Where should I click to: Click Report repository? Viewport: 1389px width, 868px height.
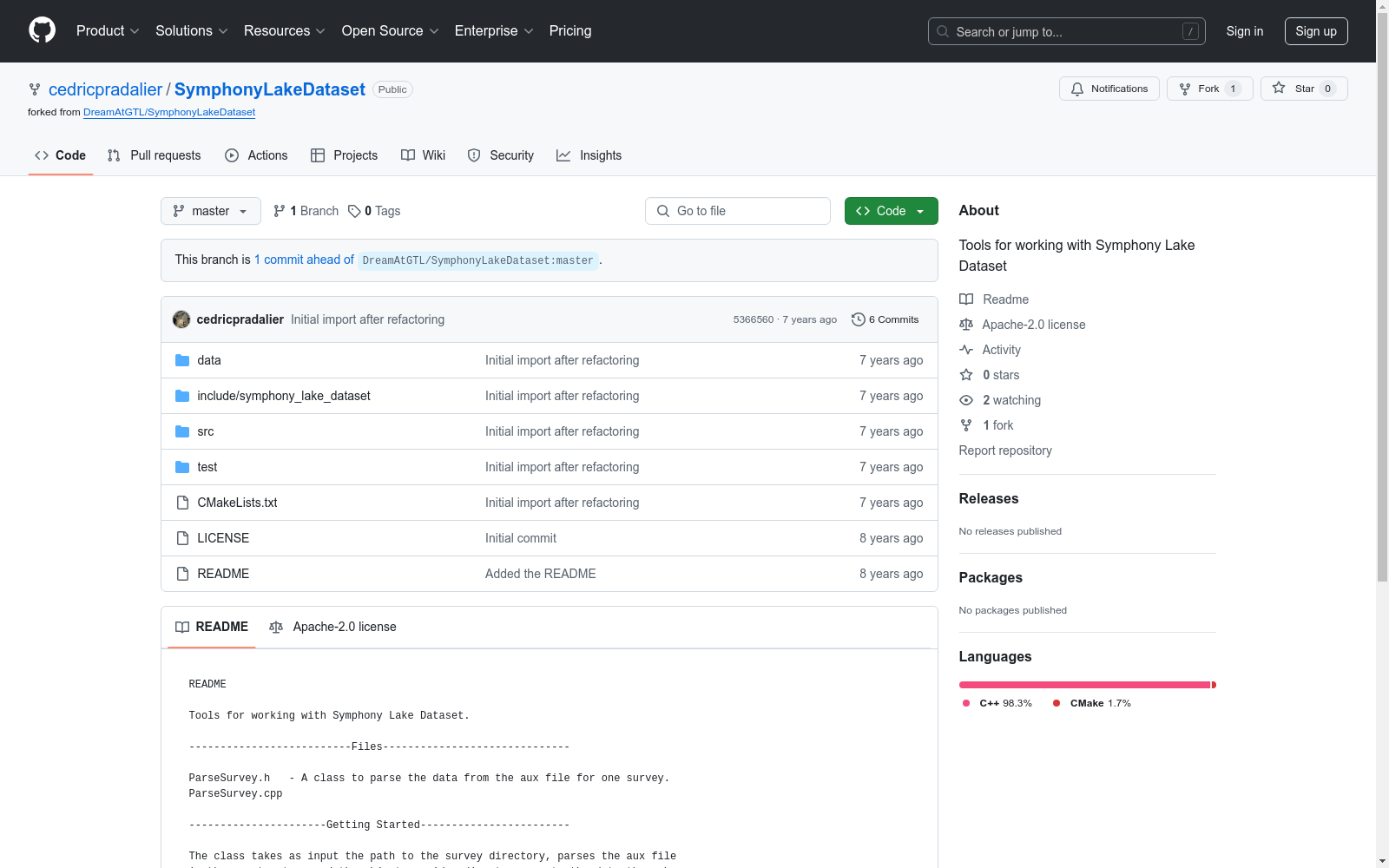[x=1005, y=450]
